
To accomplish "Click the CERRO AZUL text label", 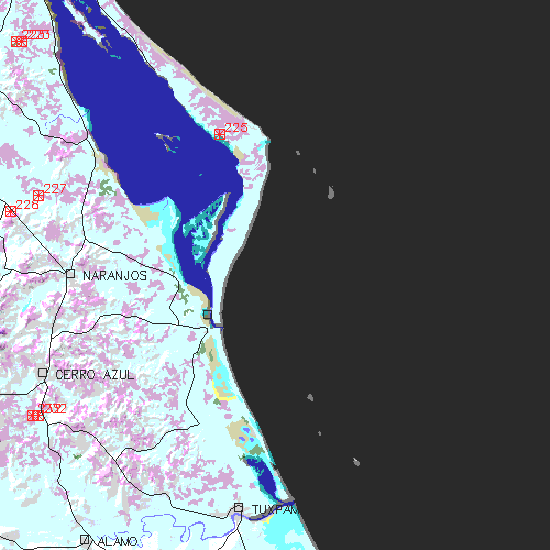I will 95,375.
